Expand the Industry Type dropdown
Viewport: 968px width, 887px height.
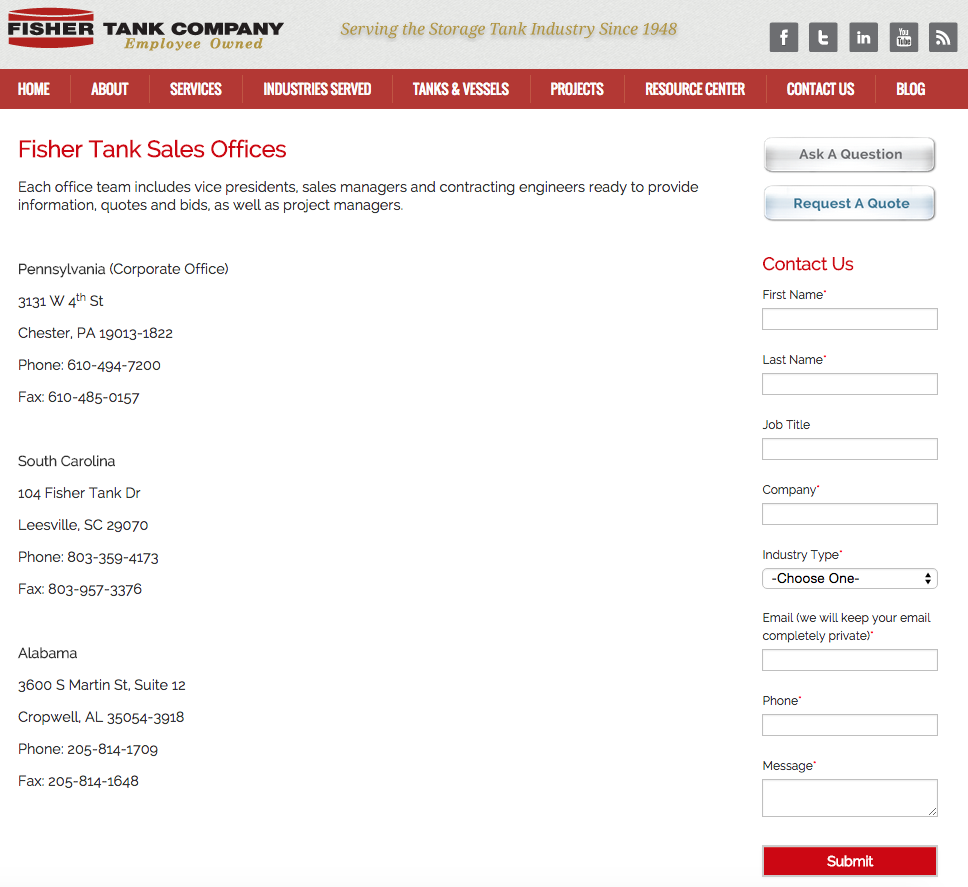coord(849,578)
